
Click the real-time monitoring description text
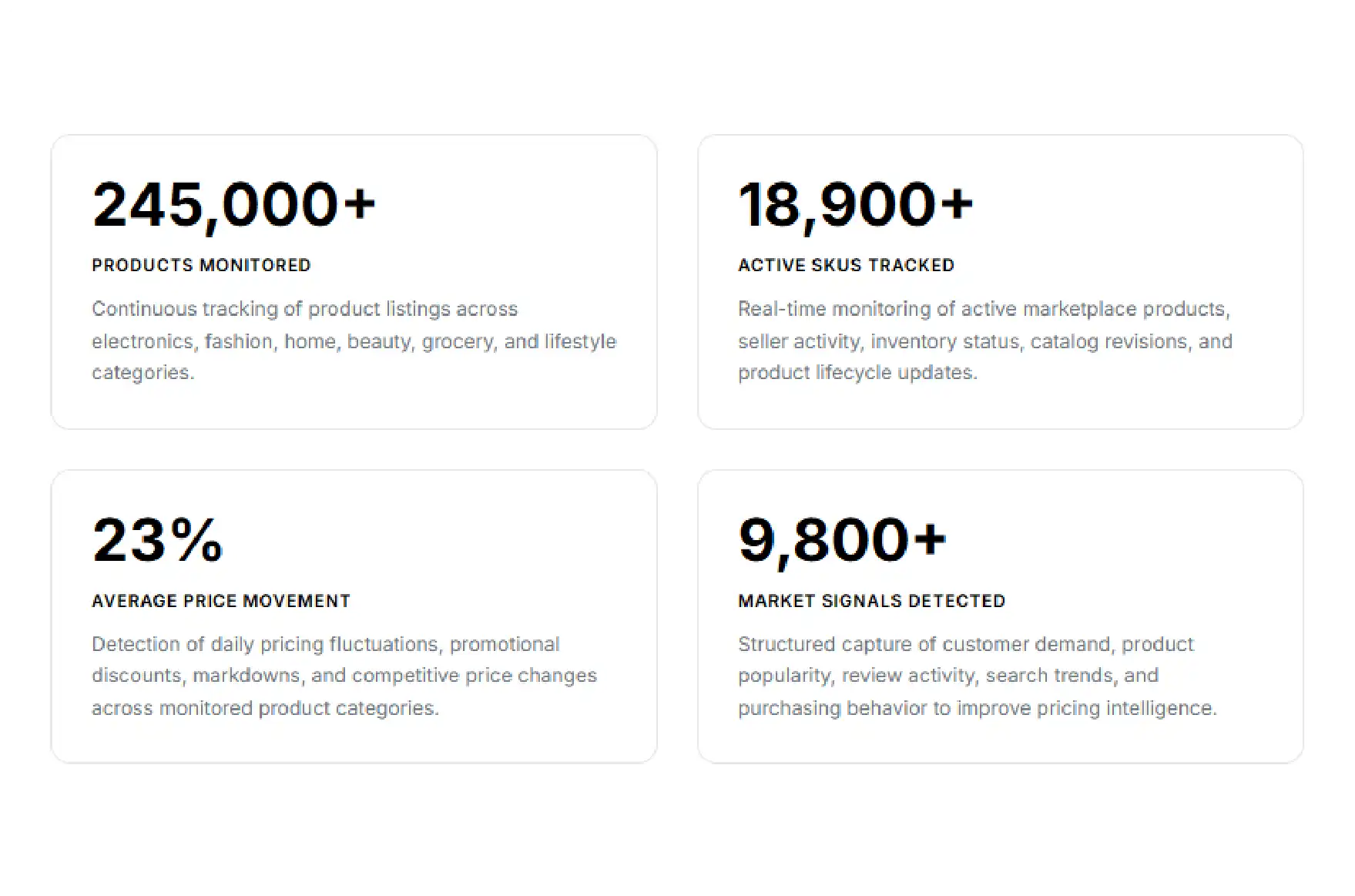tap(985, 341)
